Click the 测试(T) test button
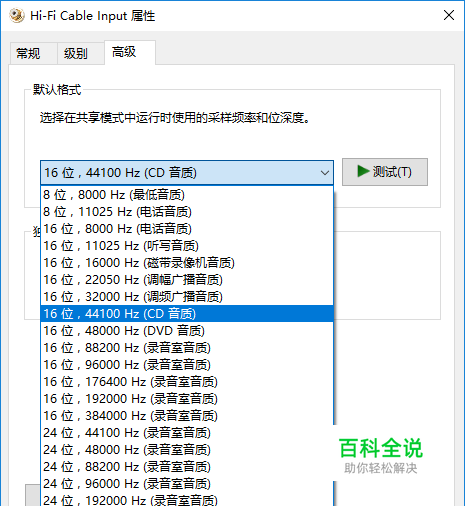The width and height of the screenshot is (465, 506). [x=385, y=172]
